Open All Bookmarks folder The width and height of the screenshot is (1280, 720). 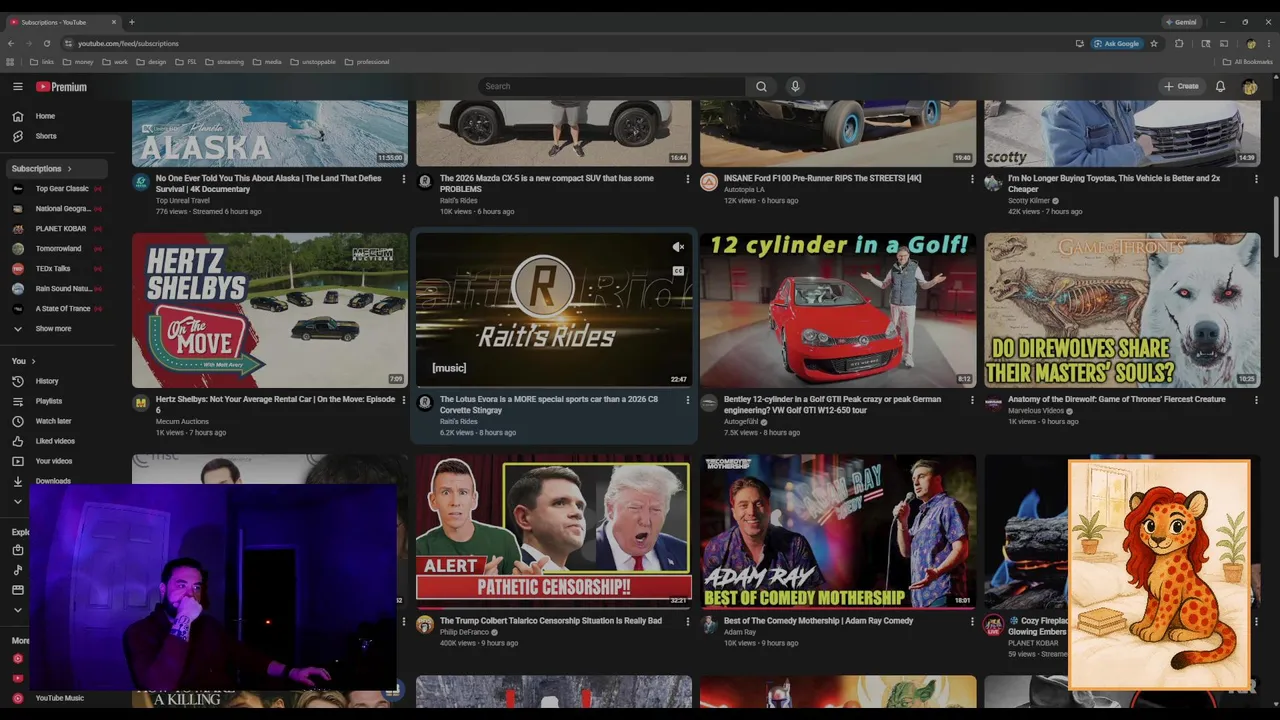coord(1247,62)
